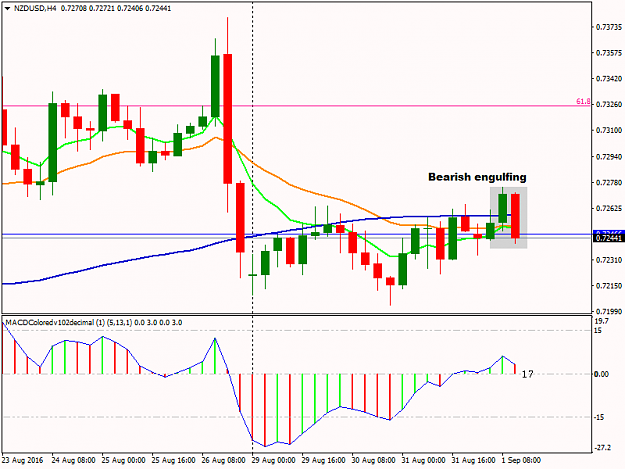Viewport: 625px width, 469px height.
Task: Select the 0.72310 price scale label
Action: click(x=609, y=260)
